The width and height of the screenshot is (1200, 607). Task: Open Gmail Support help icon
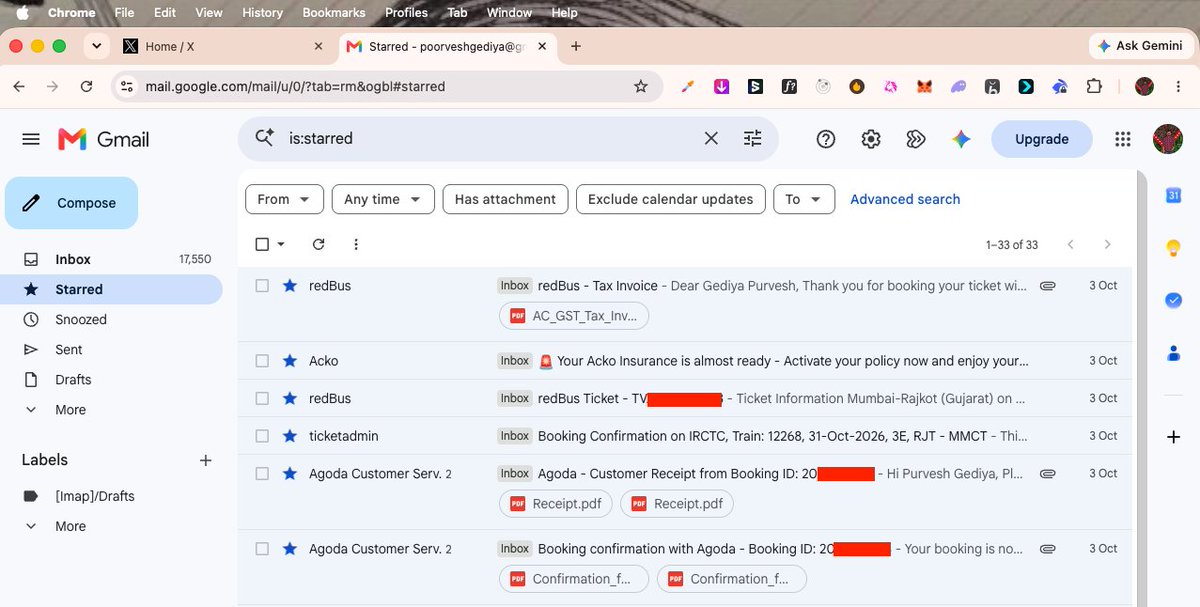(826, 139)
